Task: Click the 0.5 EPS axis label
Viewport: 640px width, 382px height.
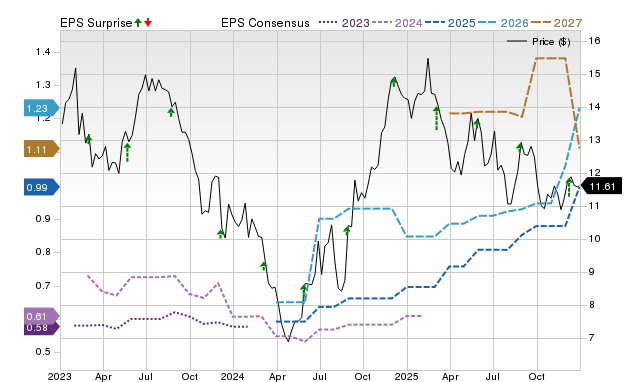Action: (x=43, y=352)
